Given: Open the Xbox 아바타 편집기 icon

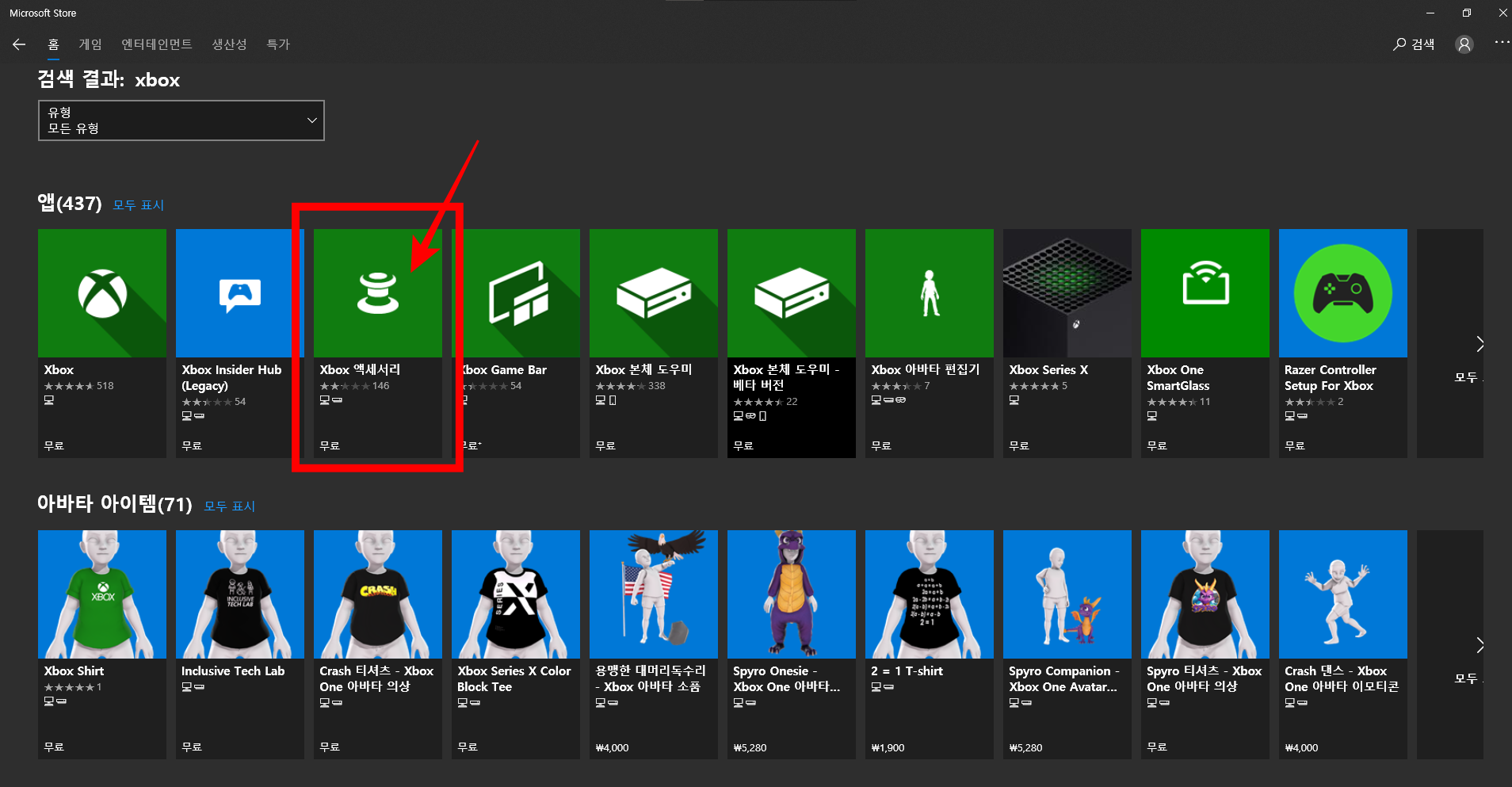Looking at the screenshot, I should (930, 293).
